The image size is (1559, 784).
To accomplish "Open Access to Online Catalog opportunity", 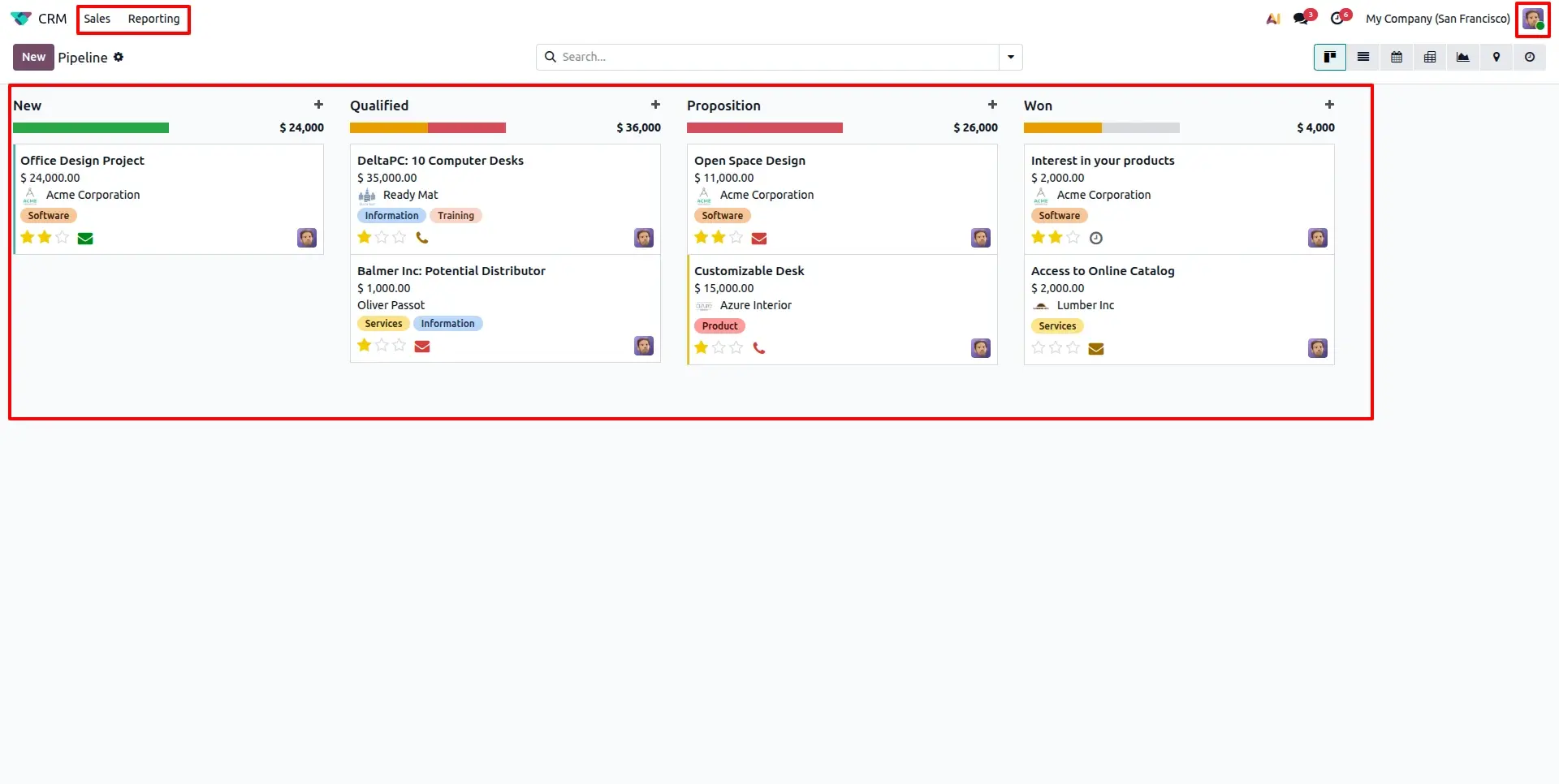I will (1179, 309).
